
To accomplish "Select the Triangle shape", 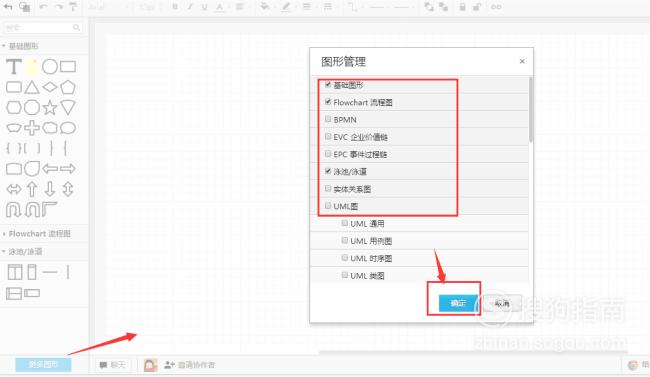I will pos(32,87).
